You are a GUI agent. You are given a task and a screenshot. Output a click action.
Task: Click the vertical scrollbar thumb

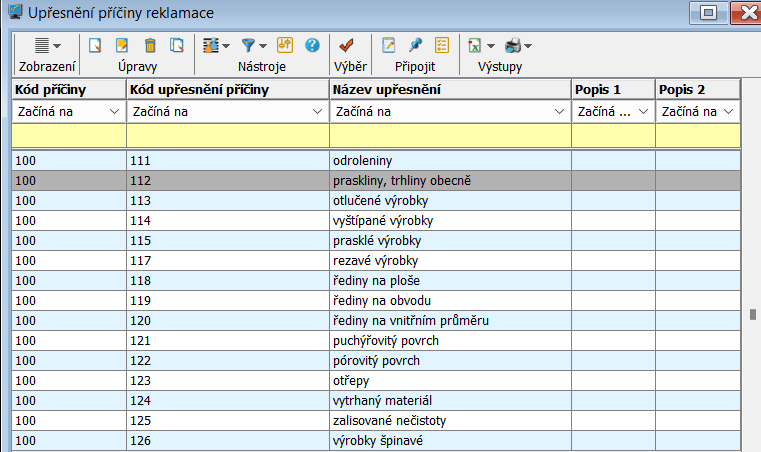752,315
